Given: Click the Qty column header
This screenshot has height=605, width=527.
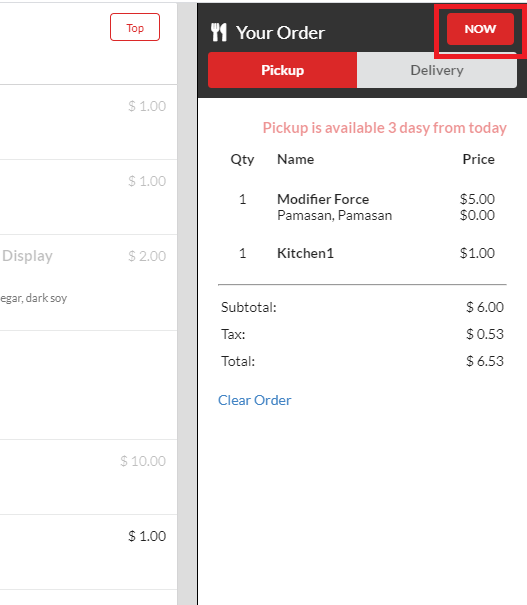Looking at the screenshot, I should pyautogui.click(x=242, y=159).
